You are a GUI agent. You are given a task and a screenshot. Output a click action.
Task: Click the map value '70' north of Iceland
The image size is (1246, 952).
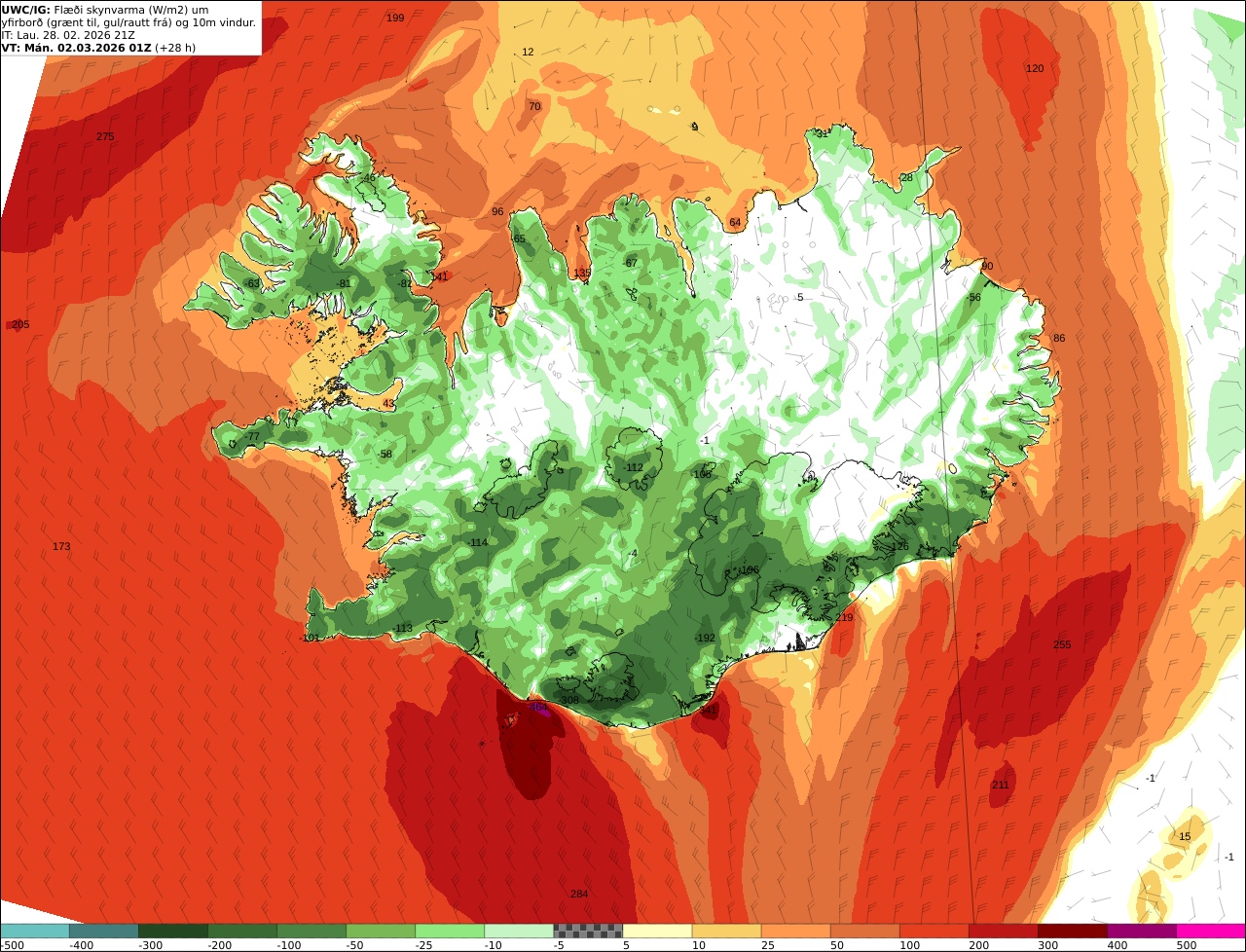(x=534, y=106)
